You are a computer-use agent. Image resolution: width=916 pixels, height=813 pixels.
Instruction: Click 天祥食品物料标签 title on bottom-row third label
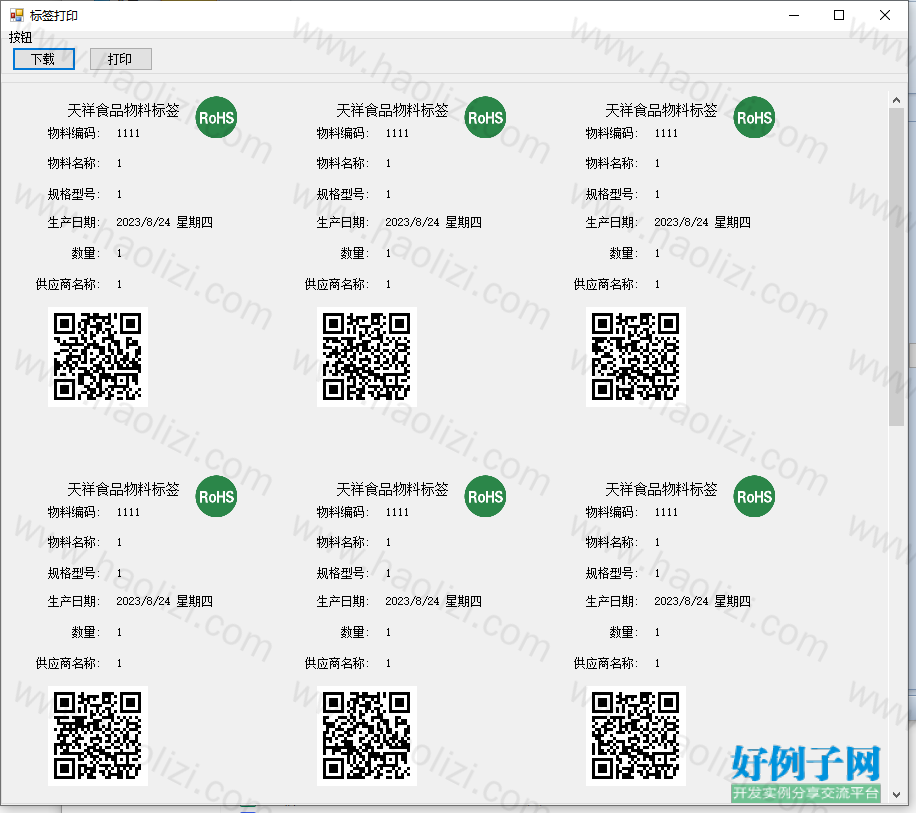pos(661,489)
